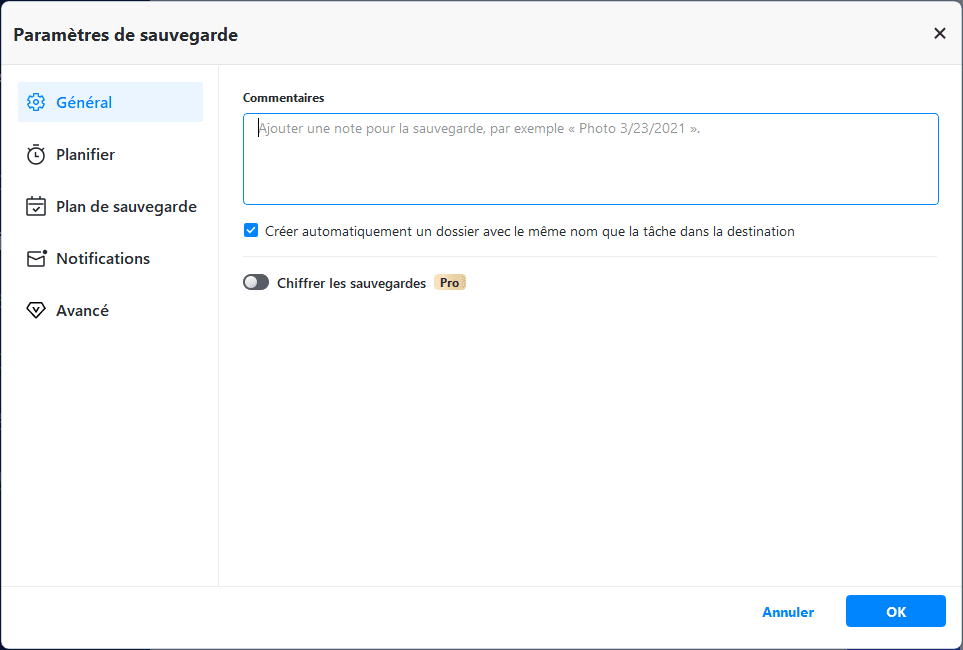The width and height of the screenshot is (963, 650).
Task: Close the Paramètres de sauvegarde dialog
Action: click(x=939, y=34)
